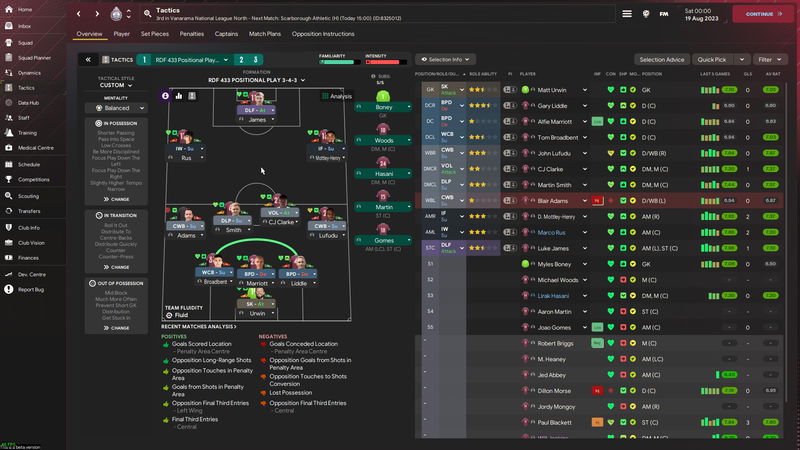
Task: Click the red injury icon on Blair Adams
Action: click(597, 201)
